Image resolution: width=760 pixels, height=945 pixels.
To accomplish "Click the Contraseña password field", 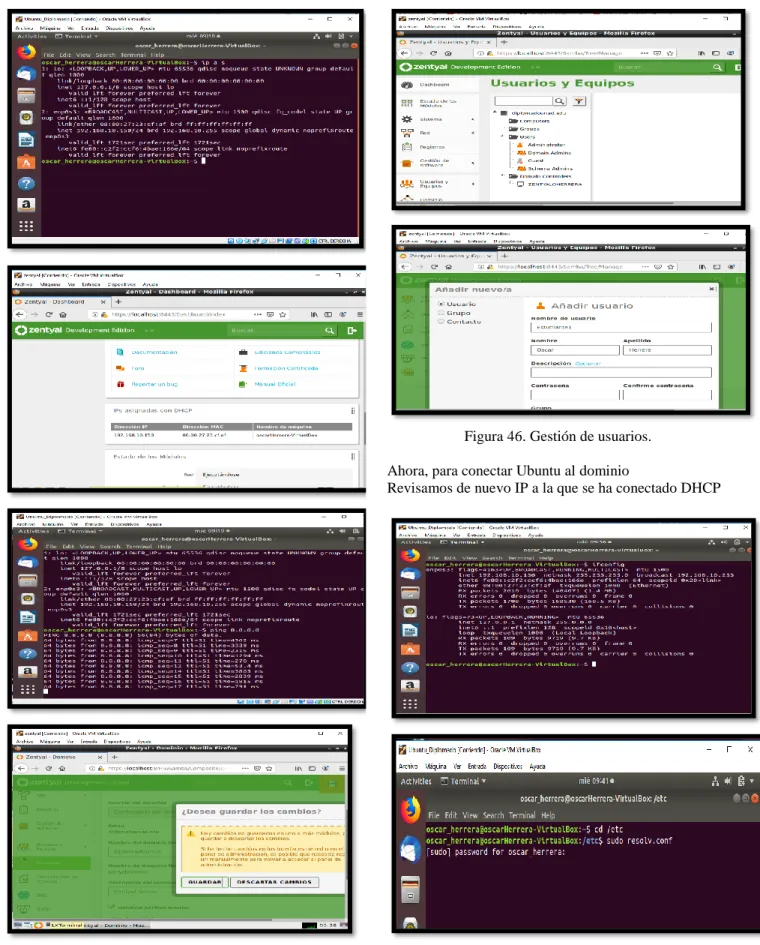I will [x=574, y=395].
